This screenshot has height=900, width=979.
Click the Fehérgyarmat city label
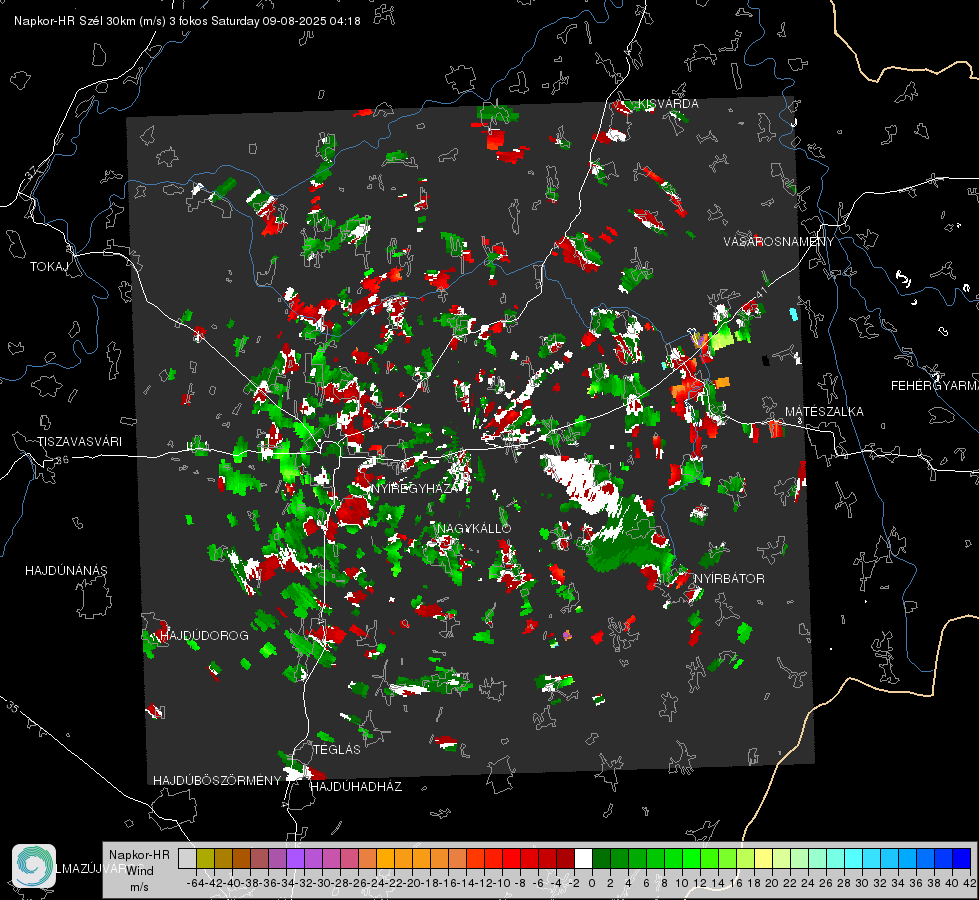click(x=934, y=386)
